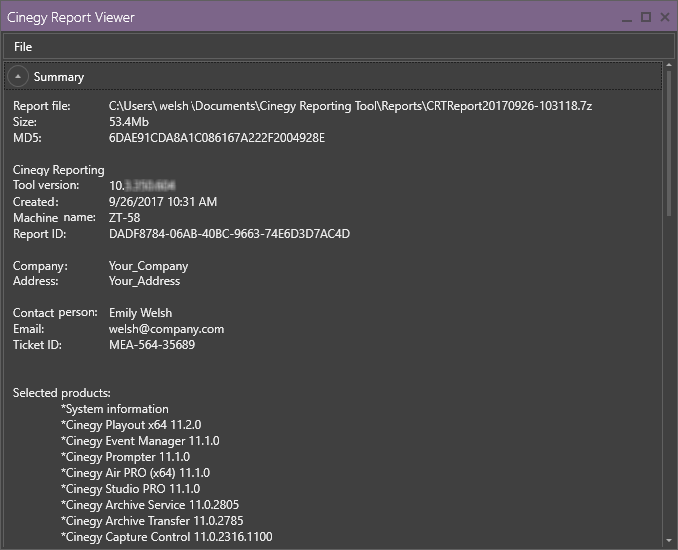Select the Report ID DADF8784-06AB-40BC-9663-74E6D3D7AC4D
This screenshot has height=550, width=678.
coord(229,234)
